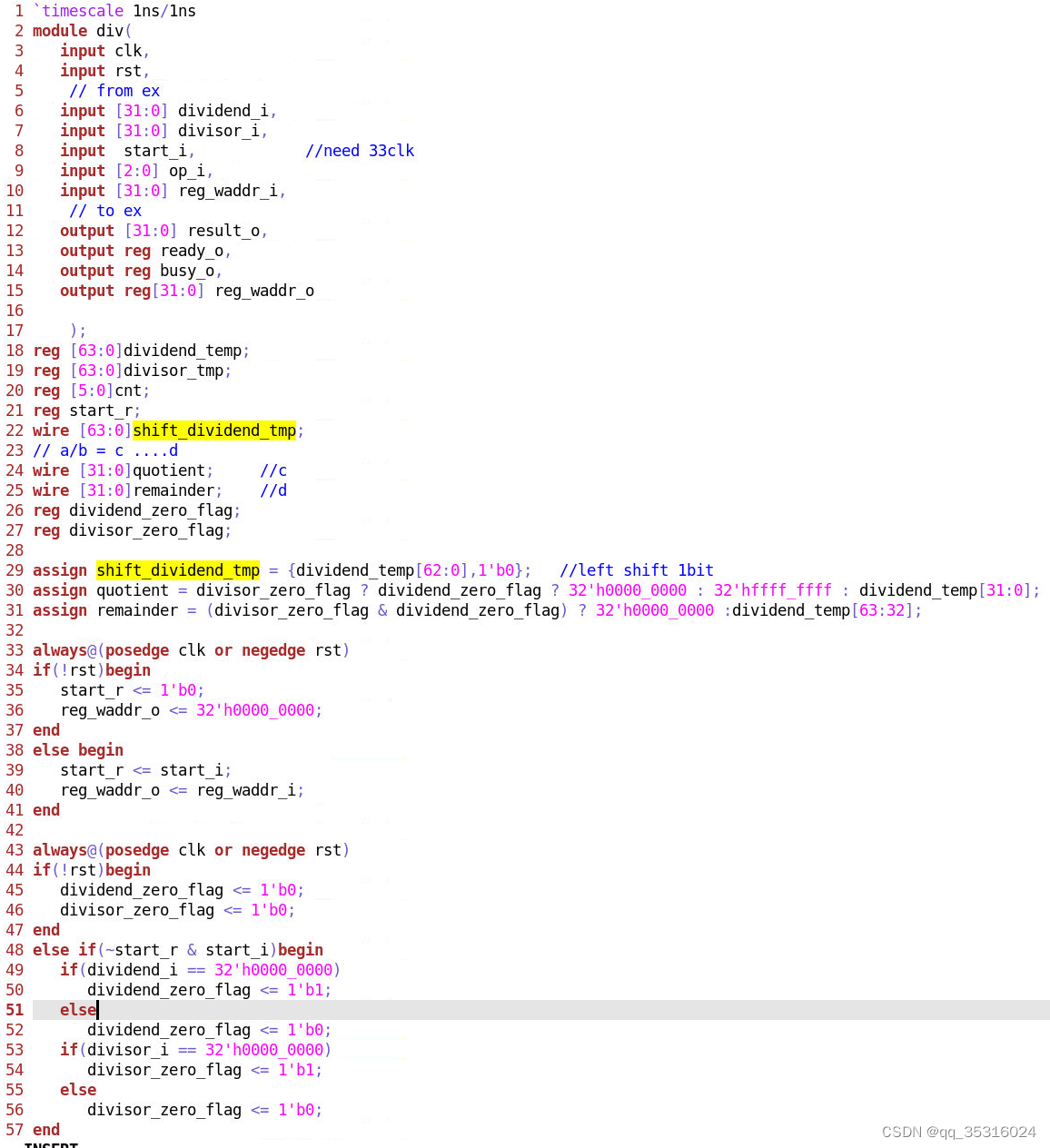Click the highlighted shift_dividend_tmp on line 29
The width and height of the screenshot is (1050, 1148).
(x=178, y=570)
